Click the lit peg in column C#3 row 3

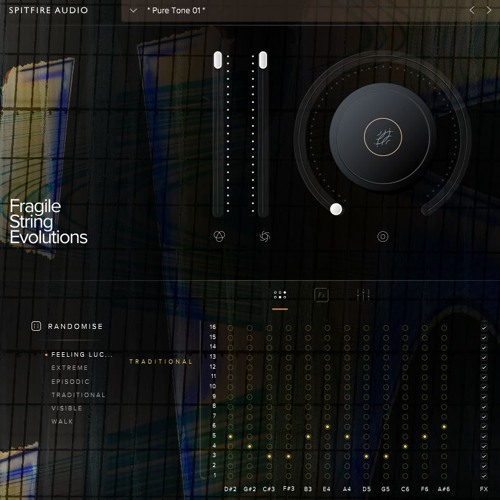click(x=269, y=456)
